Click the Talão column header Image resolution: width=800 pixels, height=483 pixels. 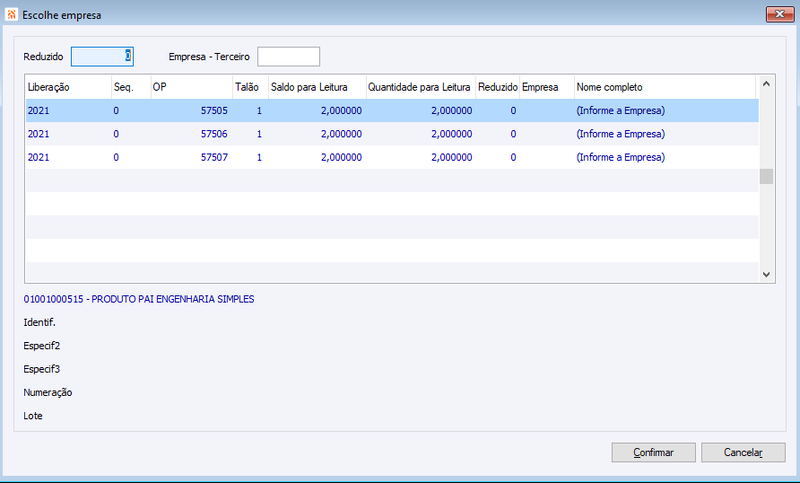(x=251, y=87)
